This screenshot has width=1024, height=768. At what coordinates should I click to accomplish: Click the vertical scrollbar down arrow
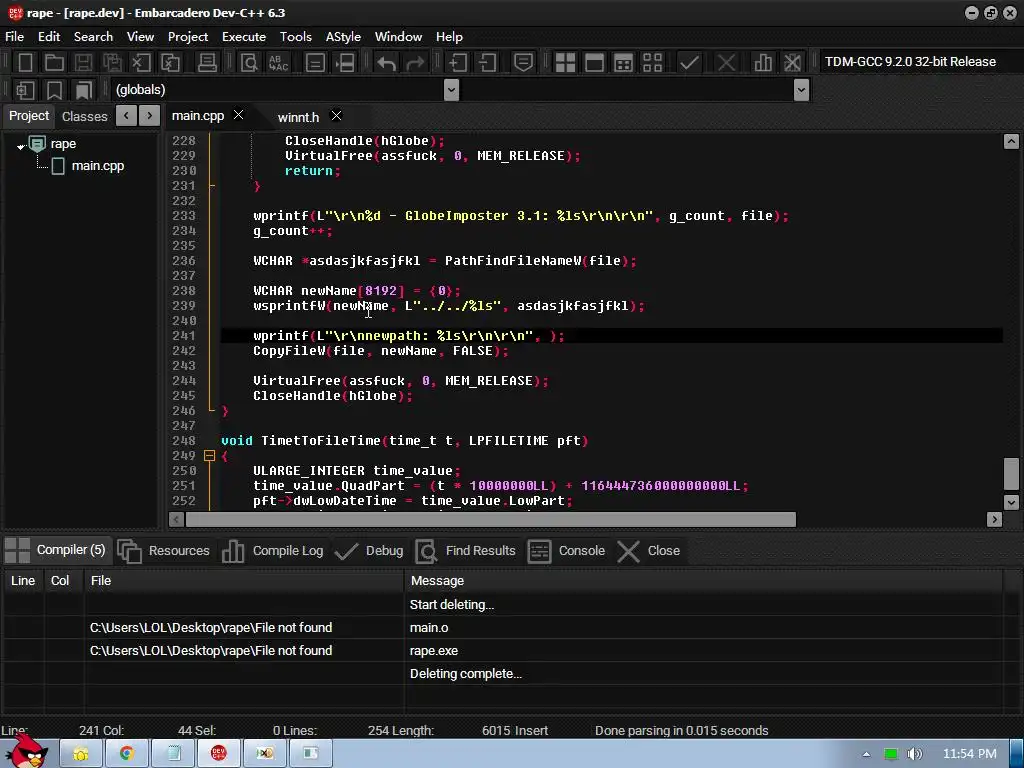click(x=1011, y=502)
